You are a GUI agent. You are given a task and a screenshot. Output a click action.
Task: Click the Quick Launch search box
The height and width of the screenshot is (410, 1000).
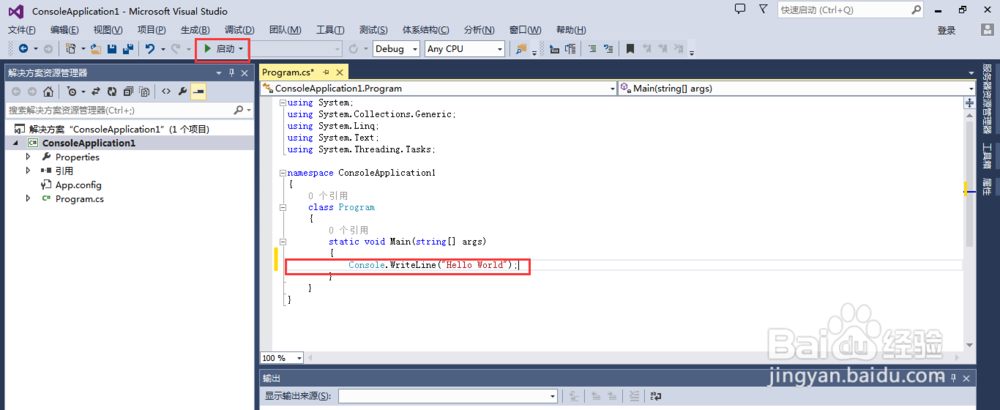pyautogui.click(x=850, y=10)
